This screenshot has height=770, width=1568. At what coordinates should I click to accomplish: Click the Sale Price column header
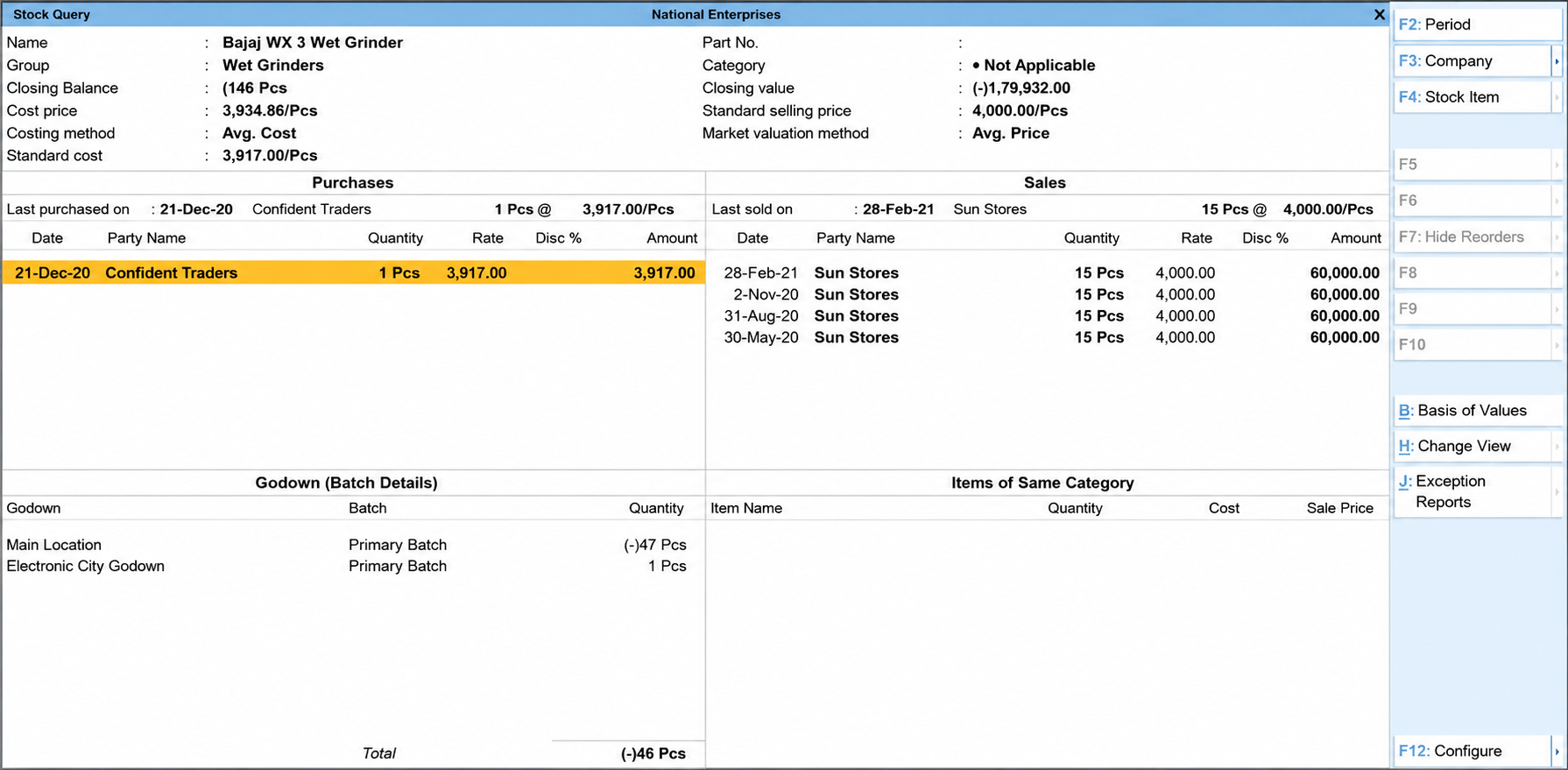pyautogui.click(x=1340, y=508)
